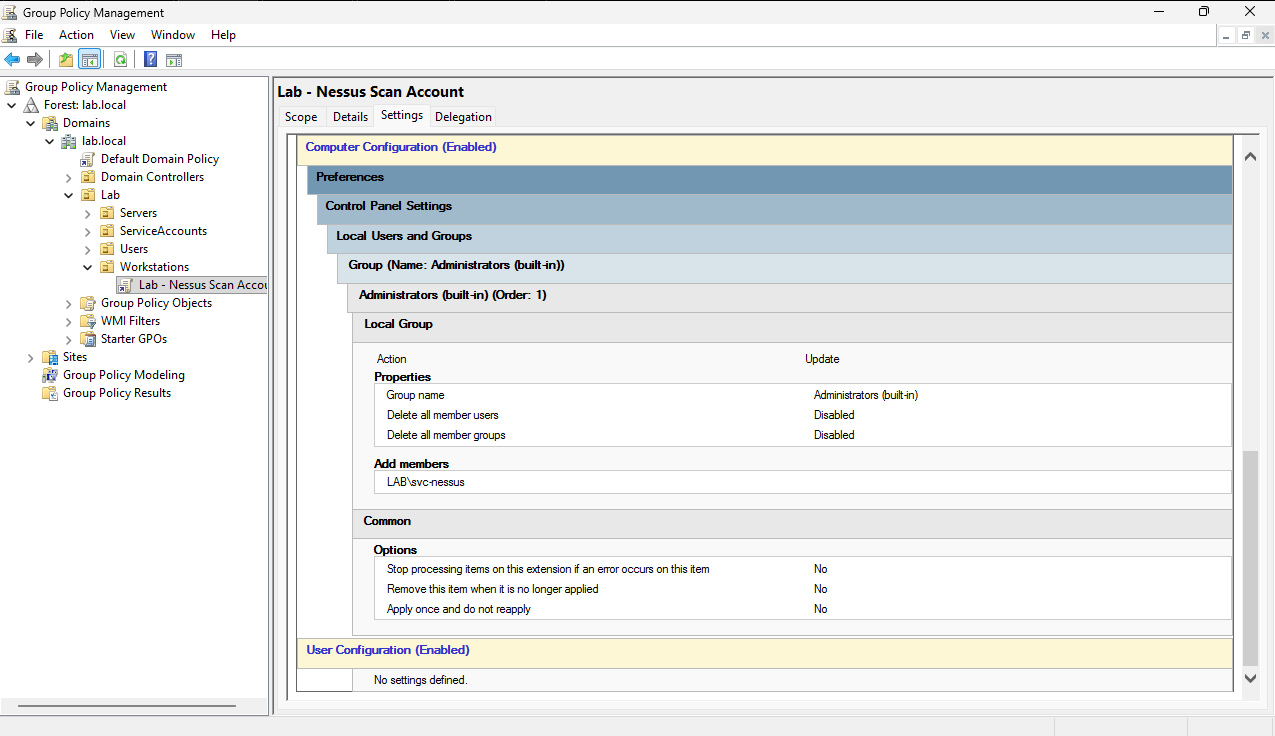
Task: Collapse the Lab OU node
Action: point(69,195)
